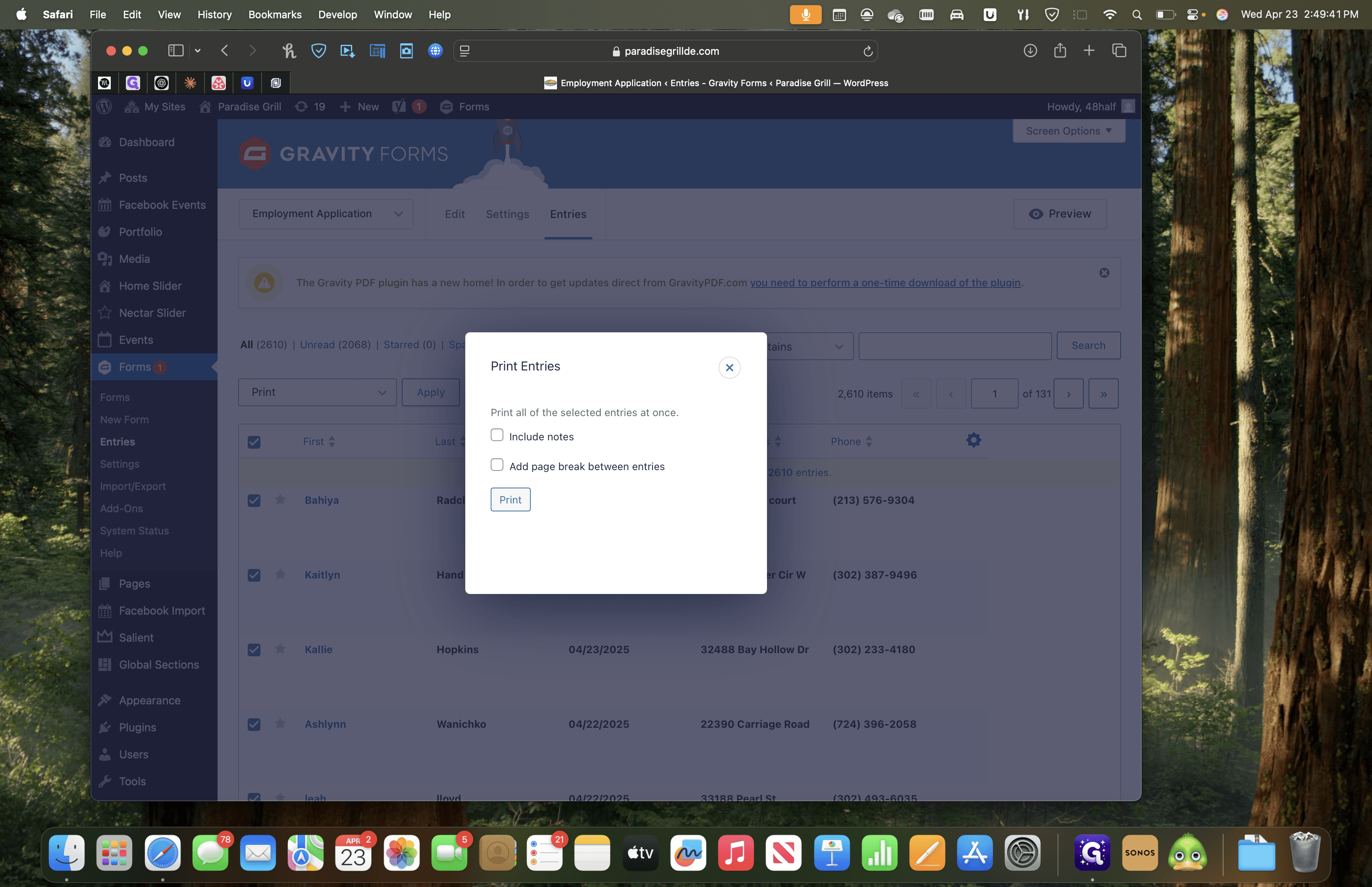Open the Yoast SEO admin bar icon
1372x887 pixels.
pyautogui.click(x=399, y=106)
